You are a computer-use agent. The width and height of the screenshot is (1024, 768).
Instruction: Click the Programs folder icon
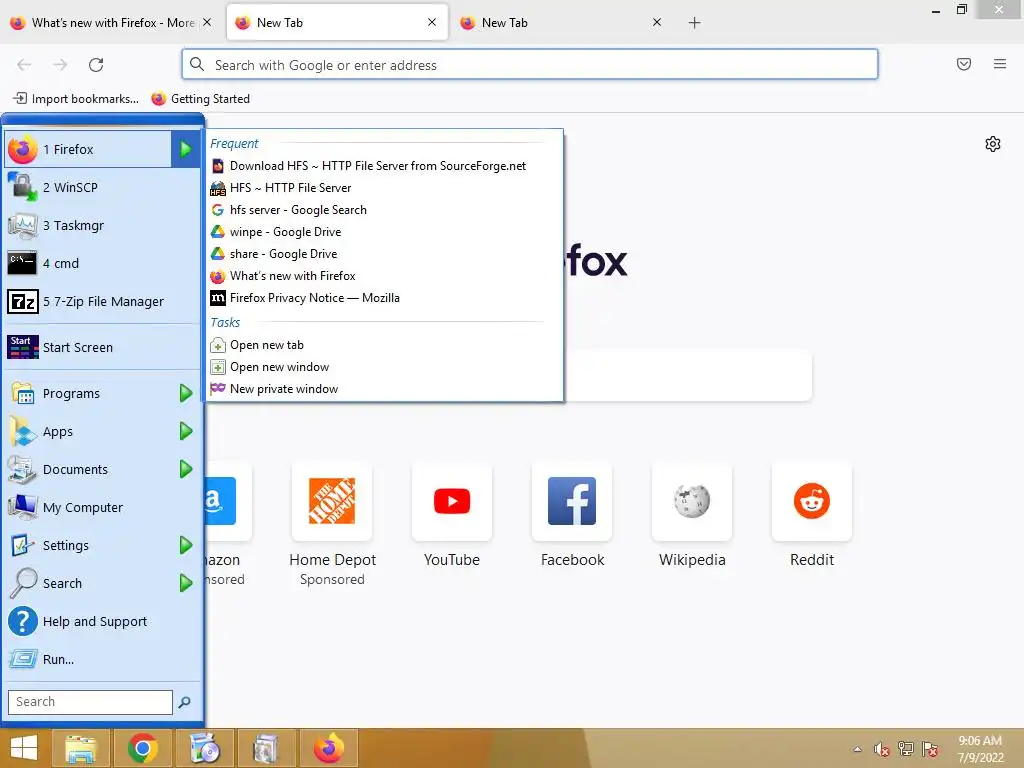(x=23, y=393)
